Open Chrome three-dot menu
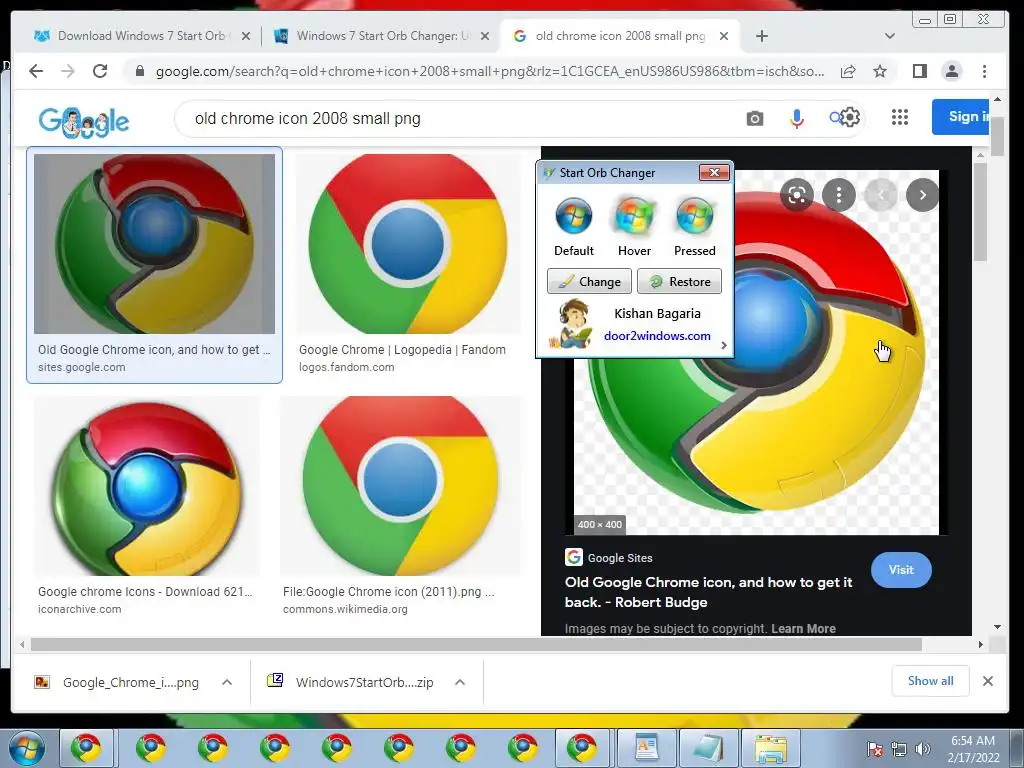Viewport: 1024px width, 768px height. coord(984,71)
